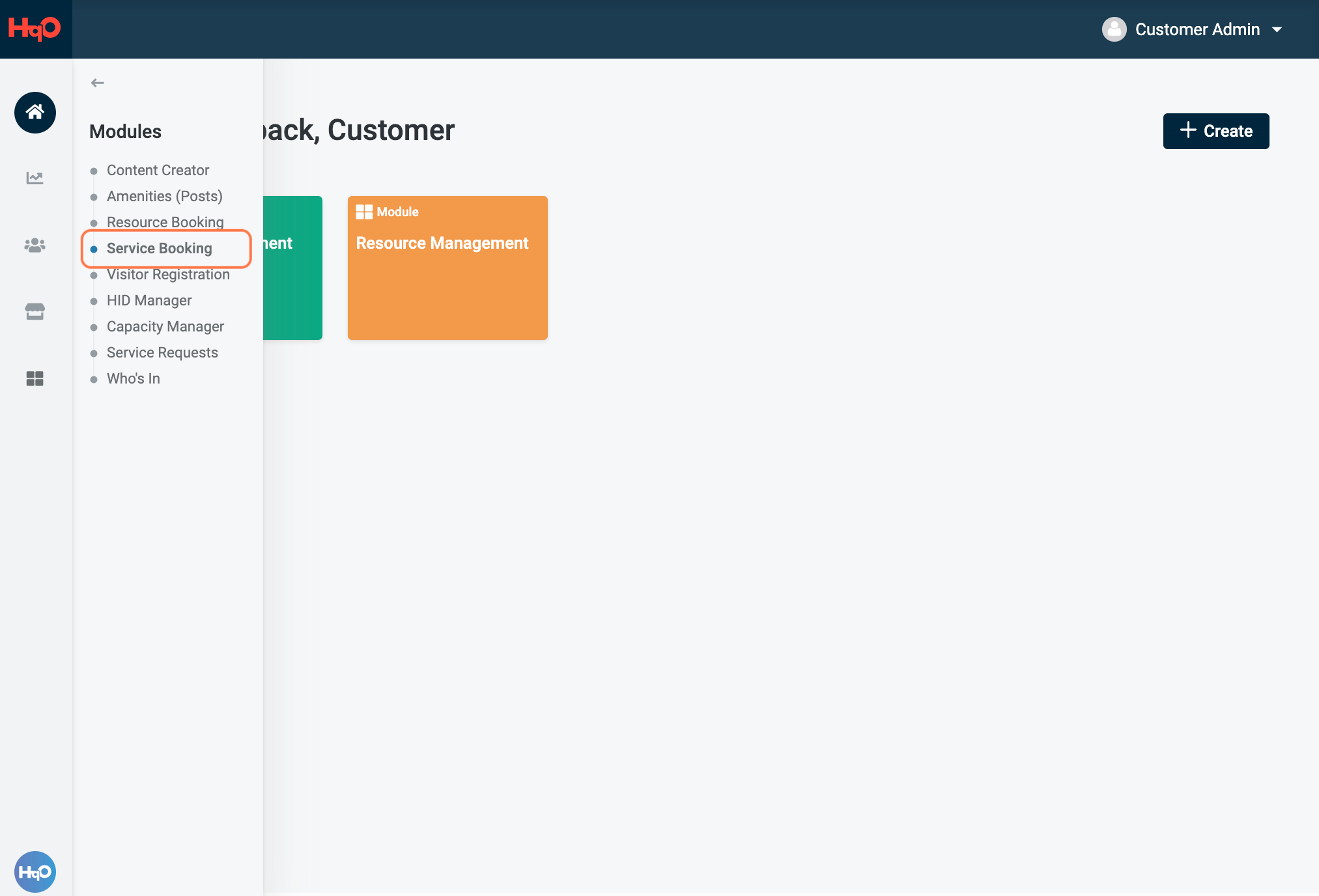Select the modules grid icon in sidebar
The image size is (1319, 896).
(35, 378)
